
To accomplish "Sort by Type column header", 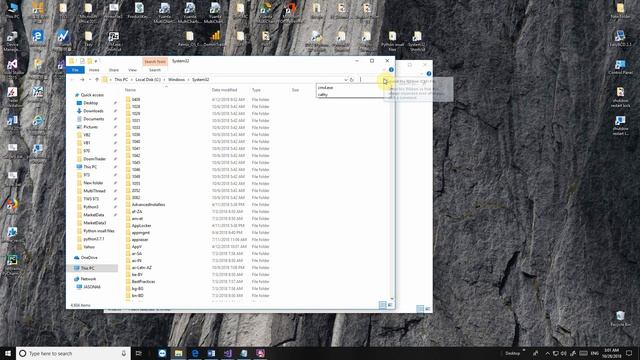I will (256, 90).
